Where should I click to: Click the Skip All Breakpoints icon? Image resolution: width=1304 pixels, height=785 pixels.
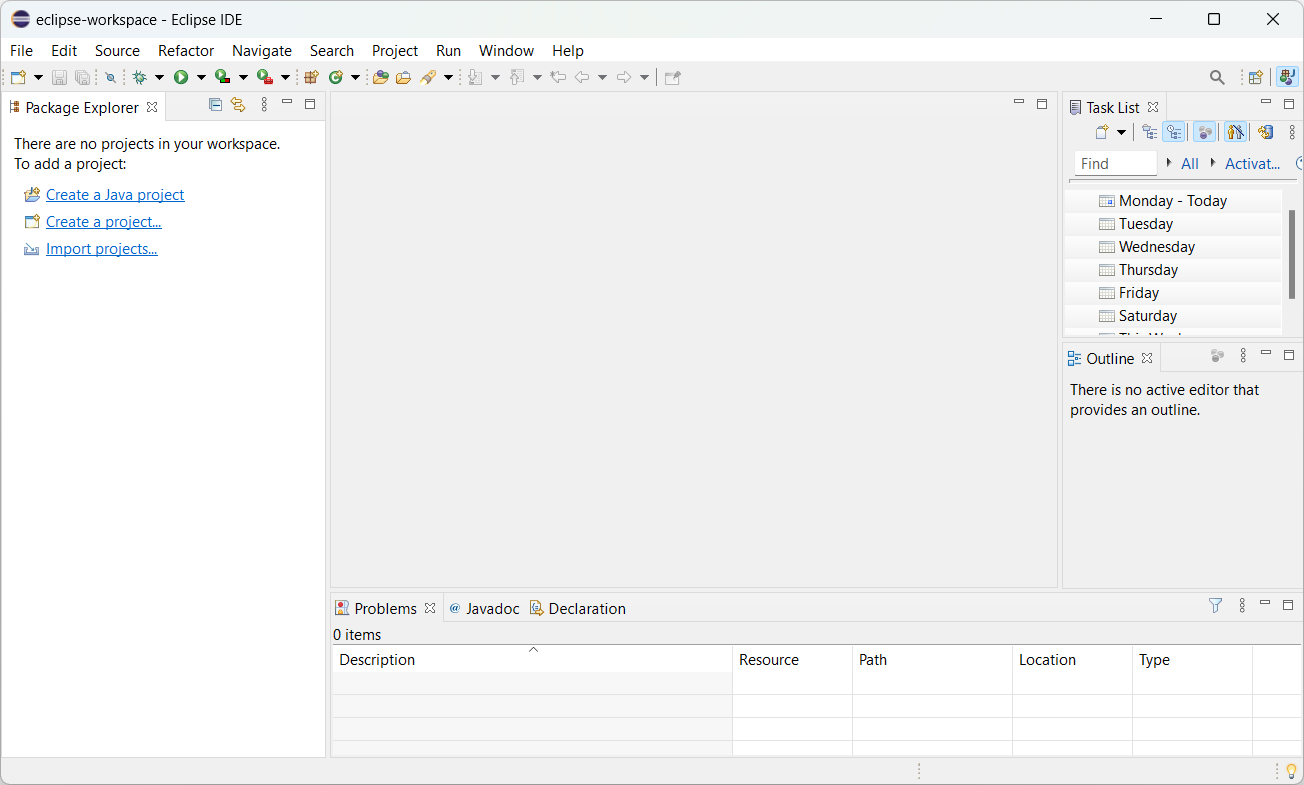(x=110, y=77)
